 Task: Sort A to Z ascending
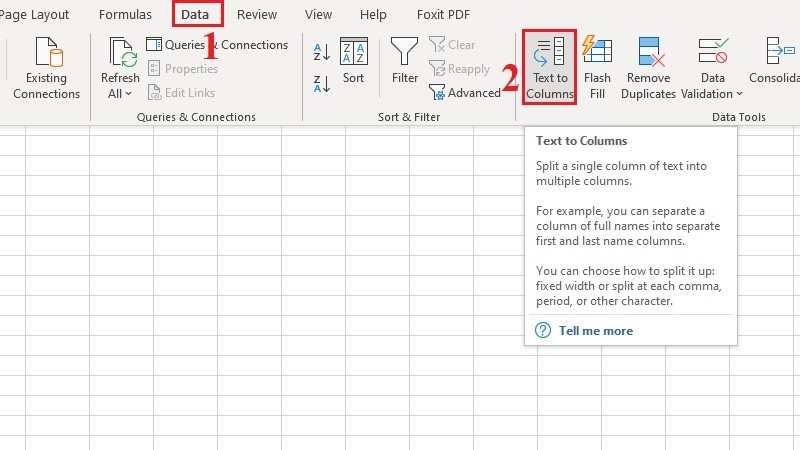(322, 52)
